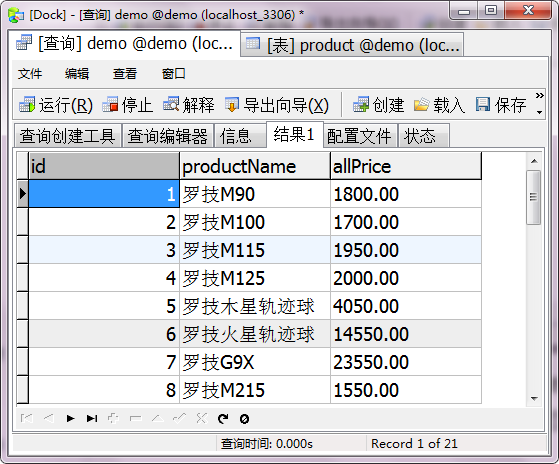
Task: Jump to last record navigation icon
Action: tap(92, 418)
